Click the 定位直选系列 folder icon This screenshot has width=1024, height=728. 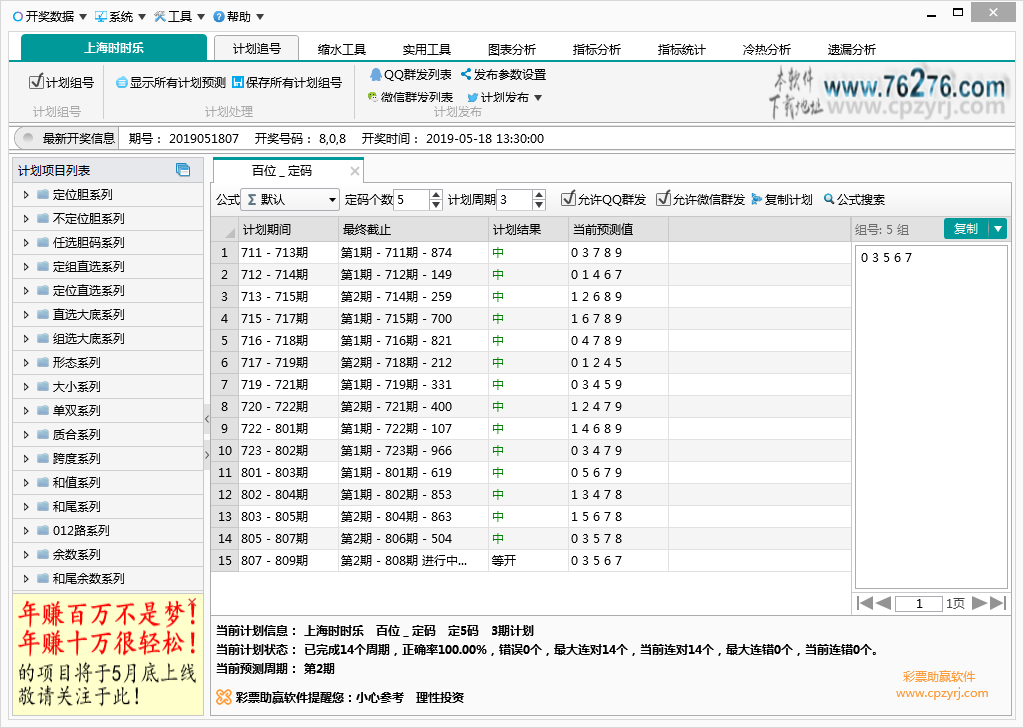tap(43, 291)
